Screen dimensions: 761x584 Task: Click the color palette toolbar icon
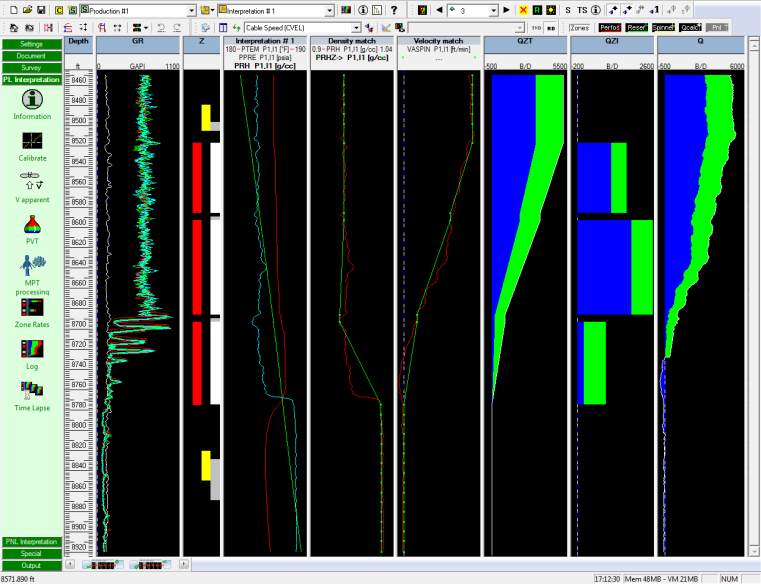[x=346, y=10]
